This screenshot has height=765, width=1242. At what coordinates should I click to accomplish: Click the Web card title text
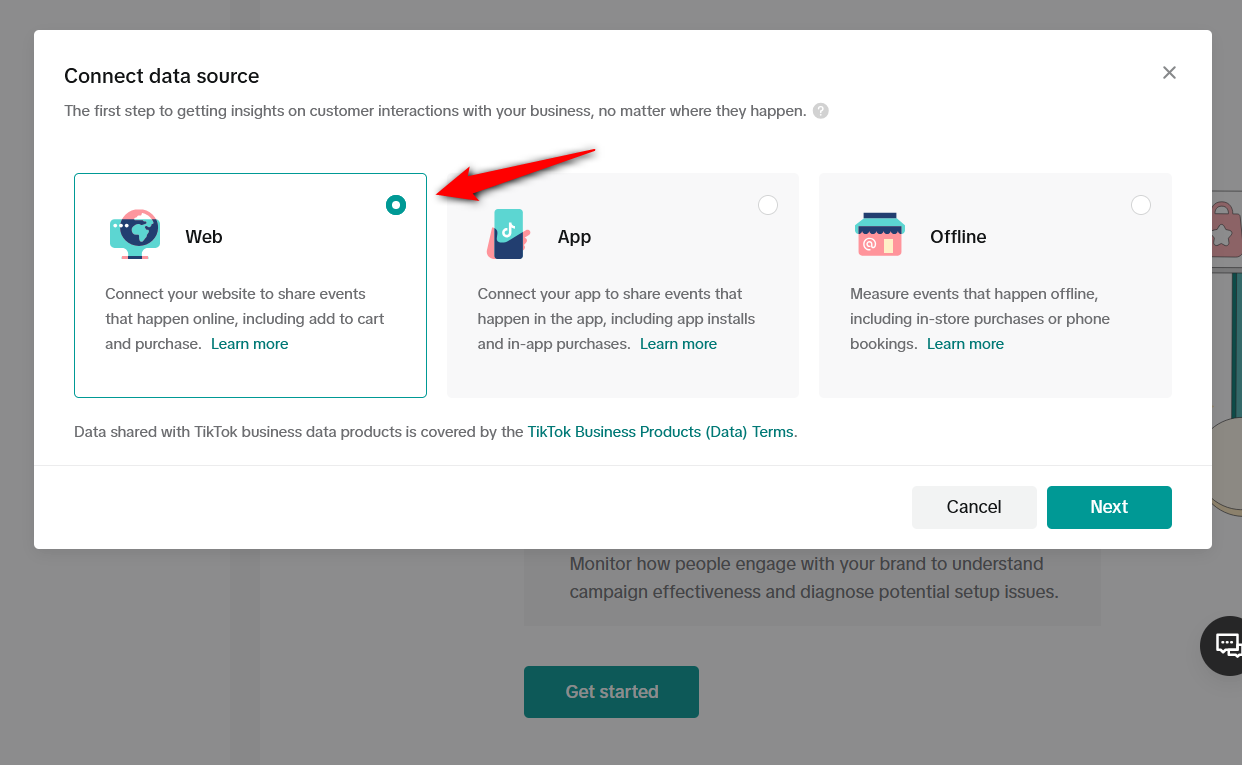(x=204, y=237)
